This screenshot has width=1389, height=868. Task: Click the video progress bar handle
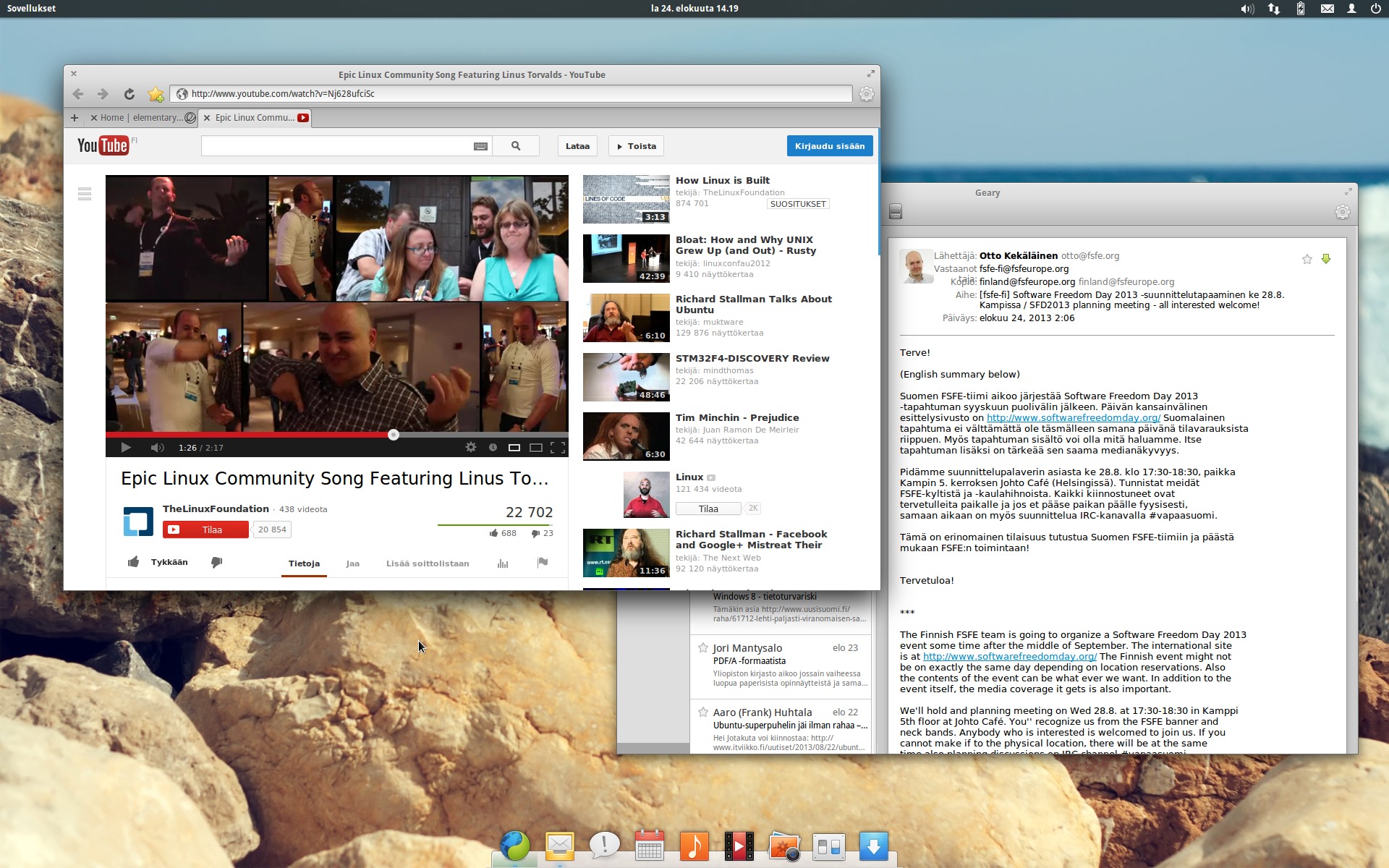[394, 435]
